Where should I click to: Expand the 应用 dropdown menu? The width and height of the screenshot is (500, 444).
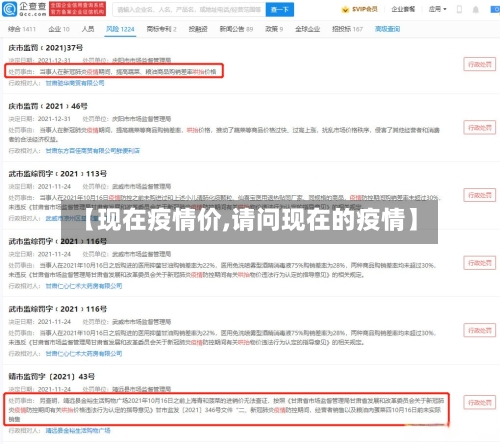tap(437, 9)
